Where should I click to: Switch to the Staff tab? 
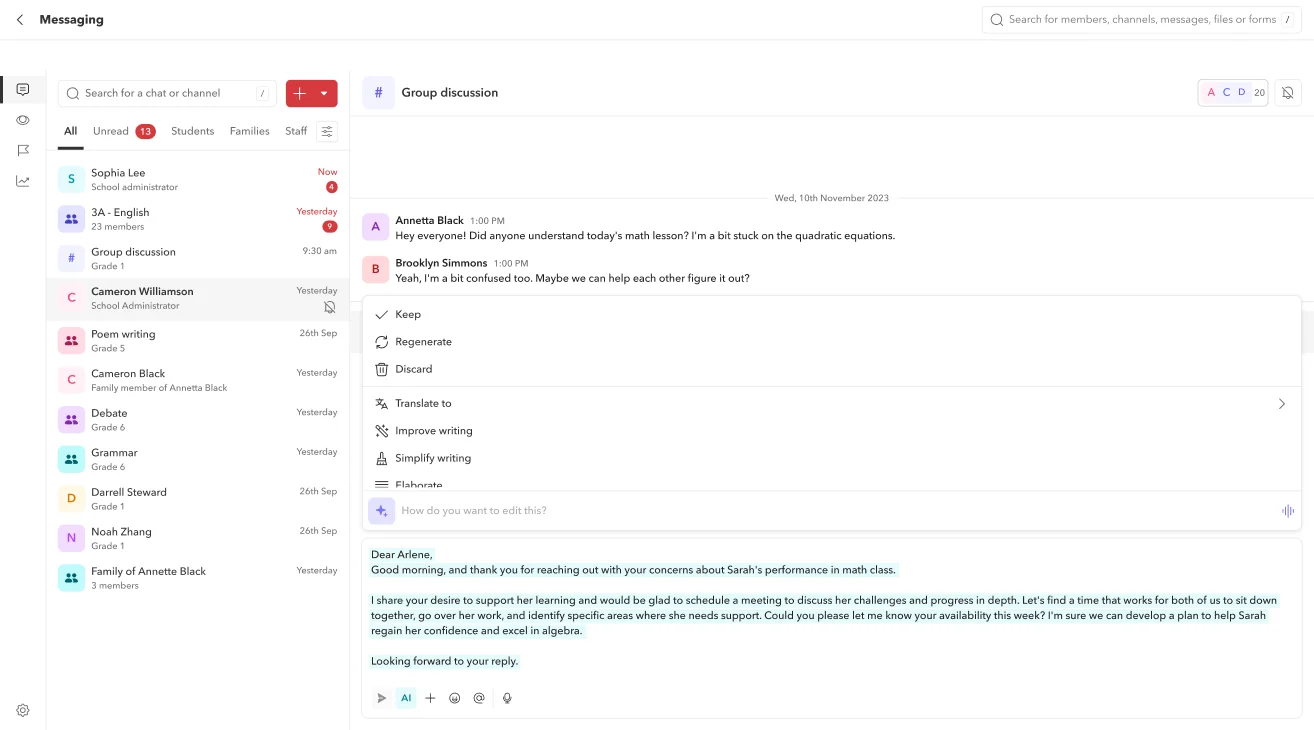(296, 131)
